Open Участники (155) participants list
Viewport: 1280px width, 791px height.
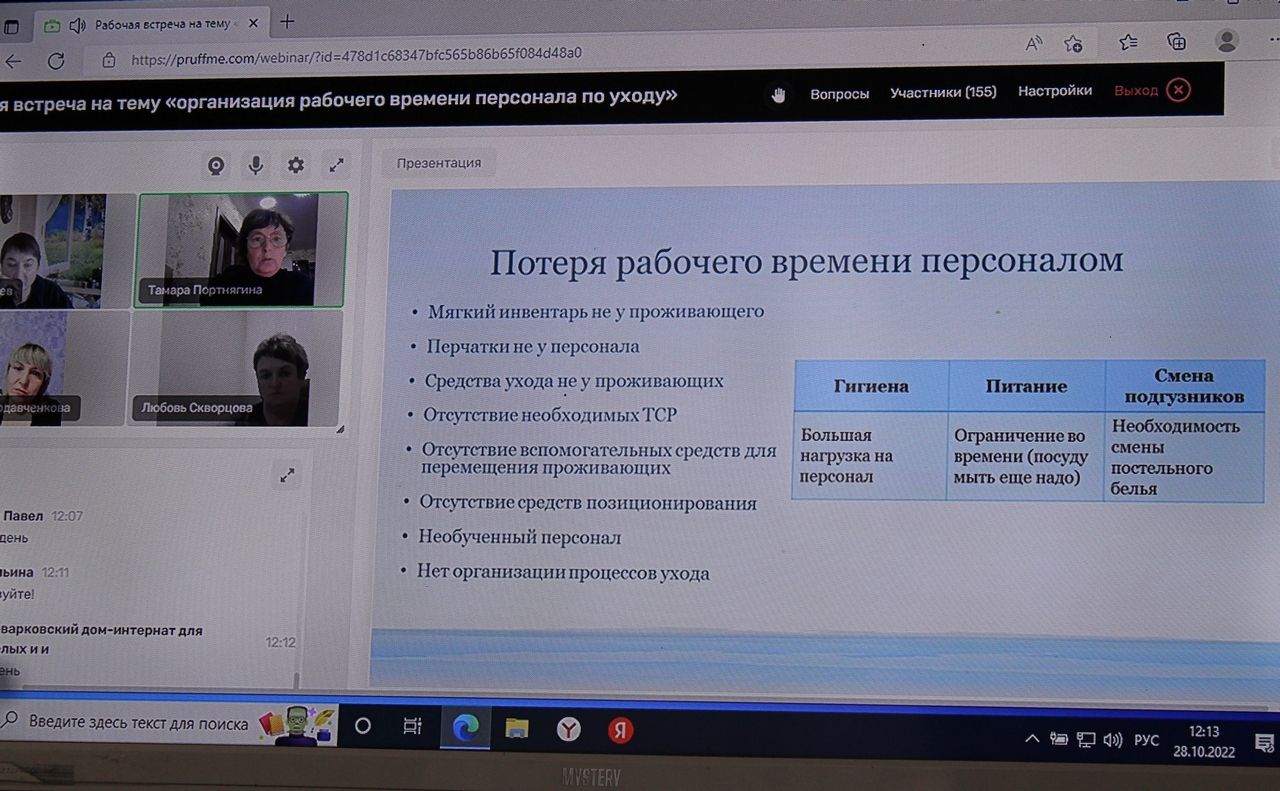(943, 92)
